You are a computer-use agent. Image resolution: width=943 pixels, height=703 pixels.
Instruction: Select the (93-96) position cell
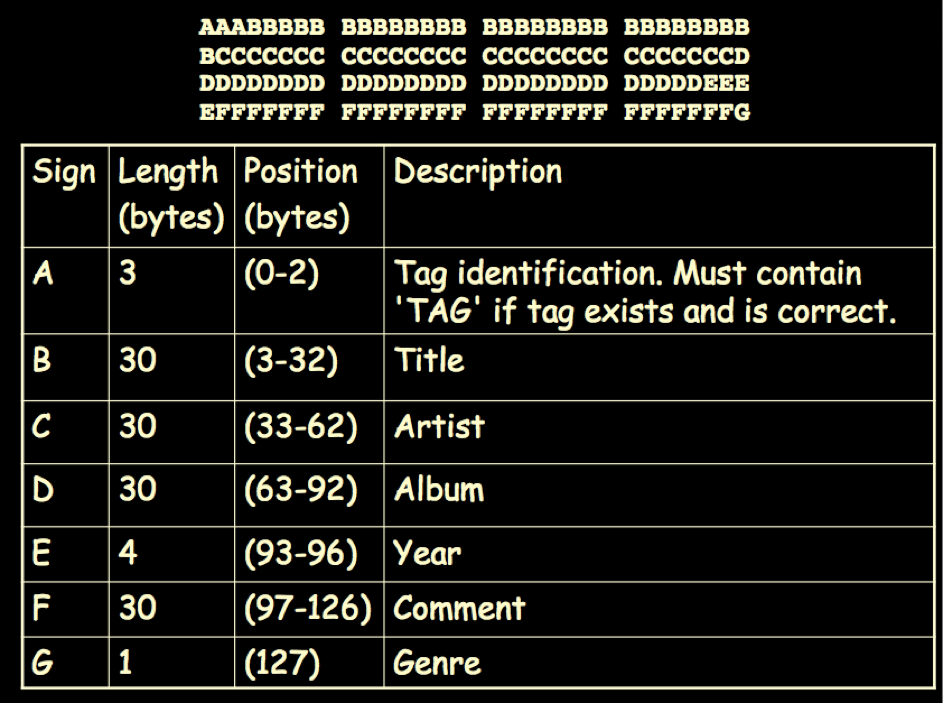(309, 554)
